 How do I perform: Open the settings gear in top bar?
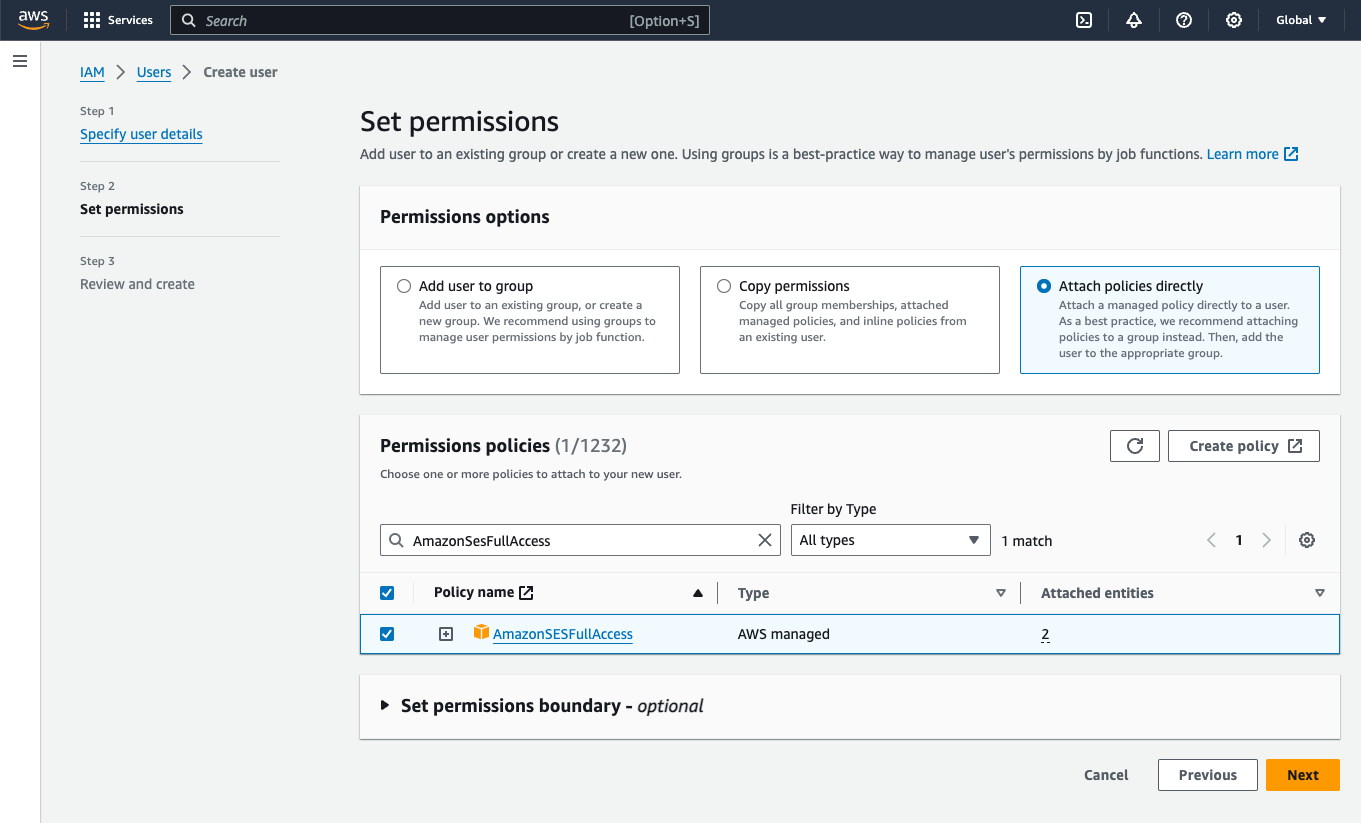(1234, 20)
